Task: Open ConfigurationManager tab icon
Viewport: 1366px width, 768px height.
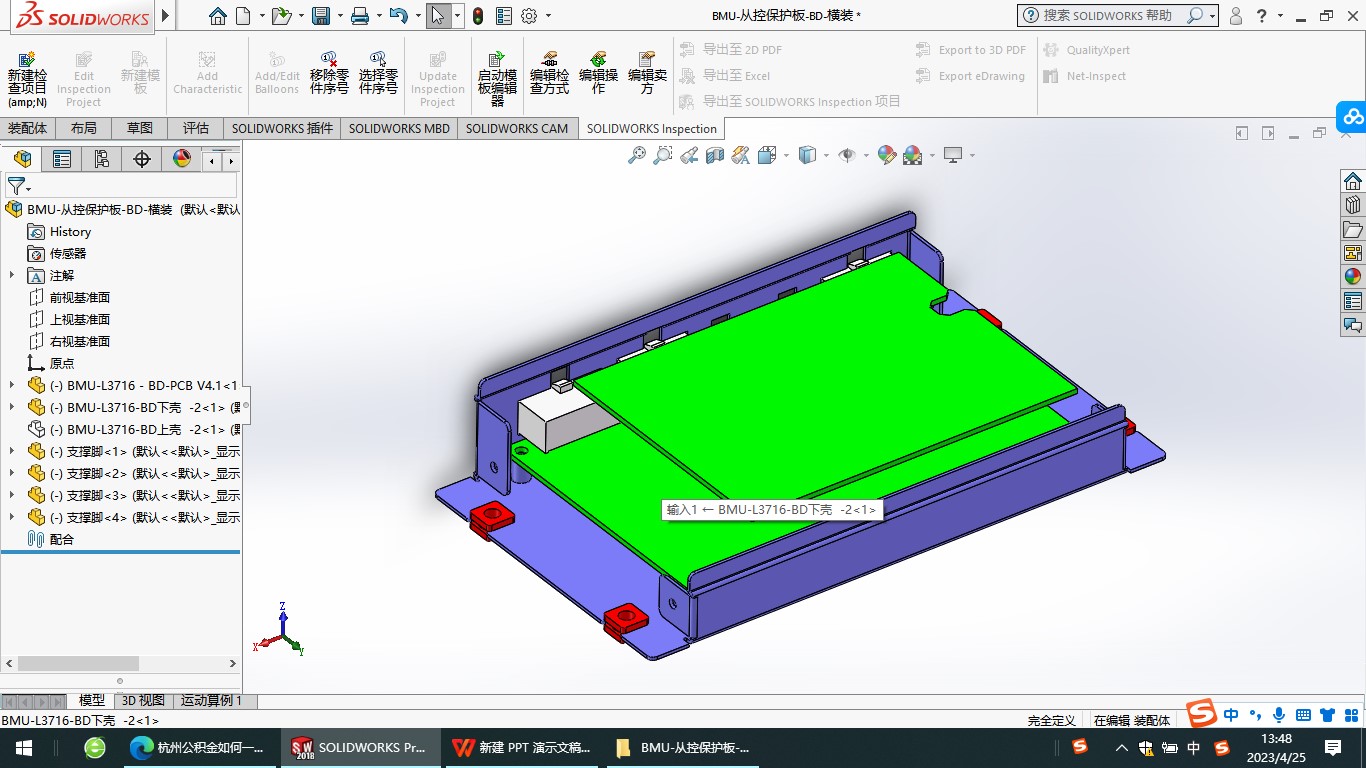Action: (x=101, y=159)
